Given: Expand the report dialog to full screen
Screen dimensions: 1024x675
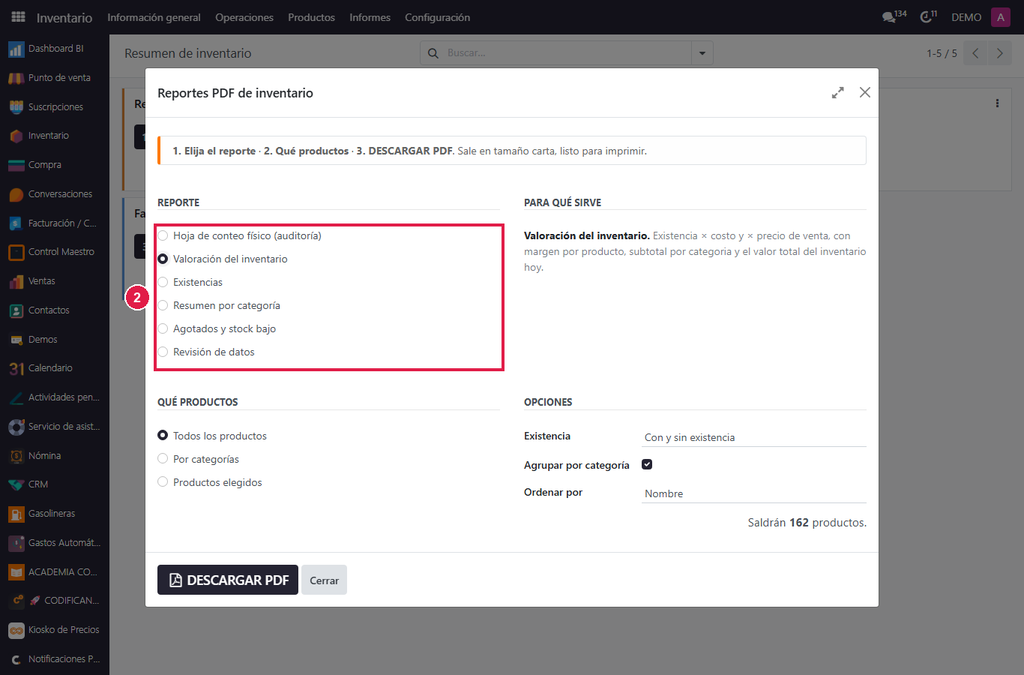Looking at the screenshot, I should tap(838, 93).
